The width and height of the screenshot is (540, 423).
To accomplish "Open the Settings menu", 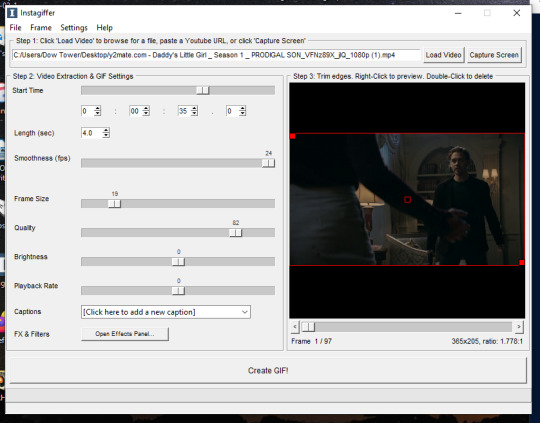I will pyautogui.click(x=74, y=28).
